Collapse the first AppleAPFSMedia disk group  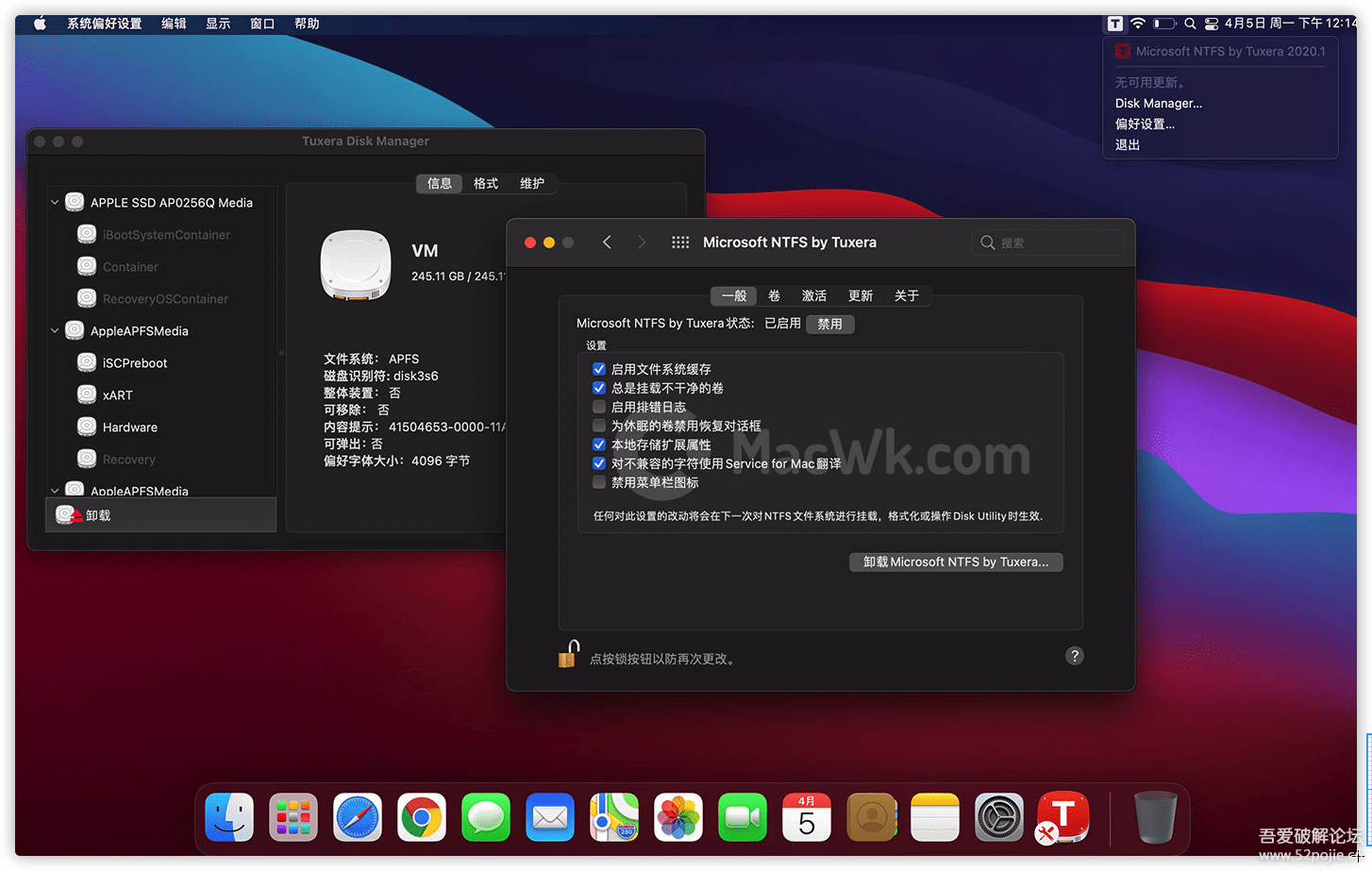tap(55, 331)
